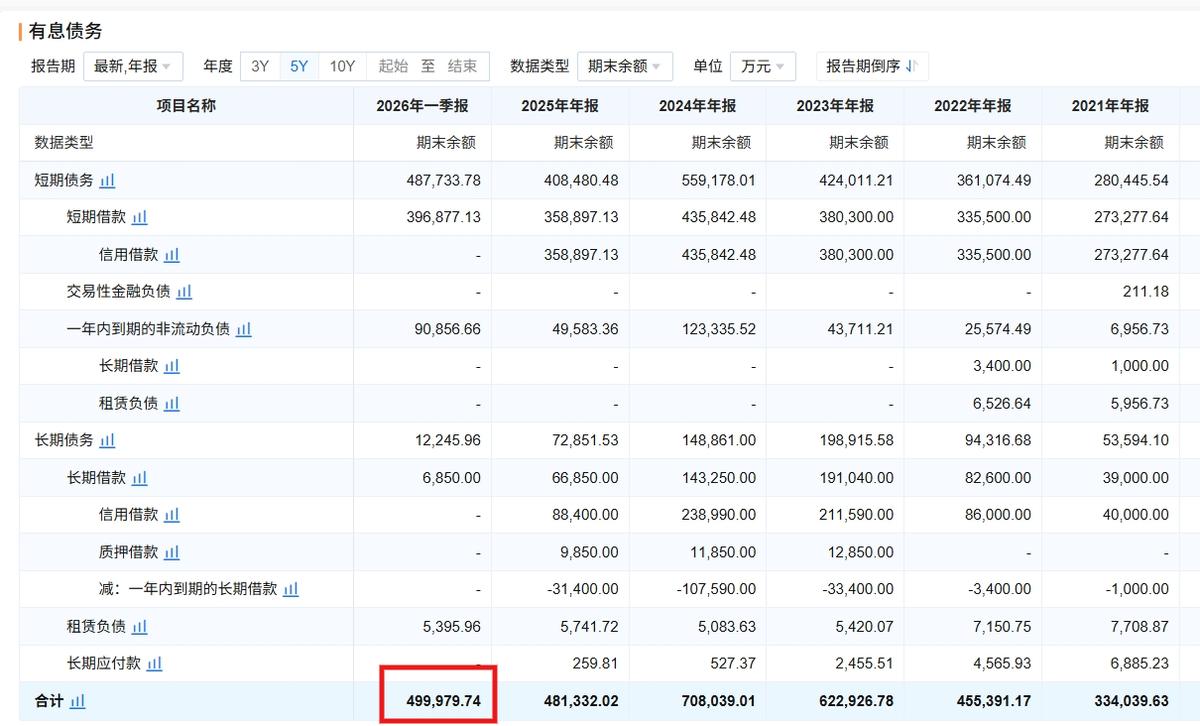This screenshot has width=1200, height=726.
Task: Click the 长期应付款 value 259.81
Action: 596,663
